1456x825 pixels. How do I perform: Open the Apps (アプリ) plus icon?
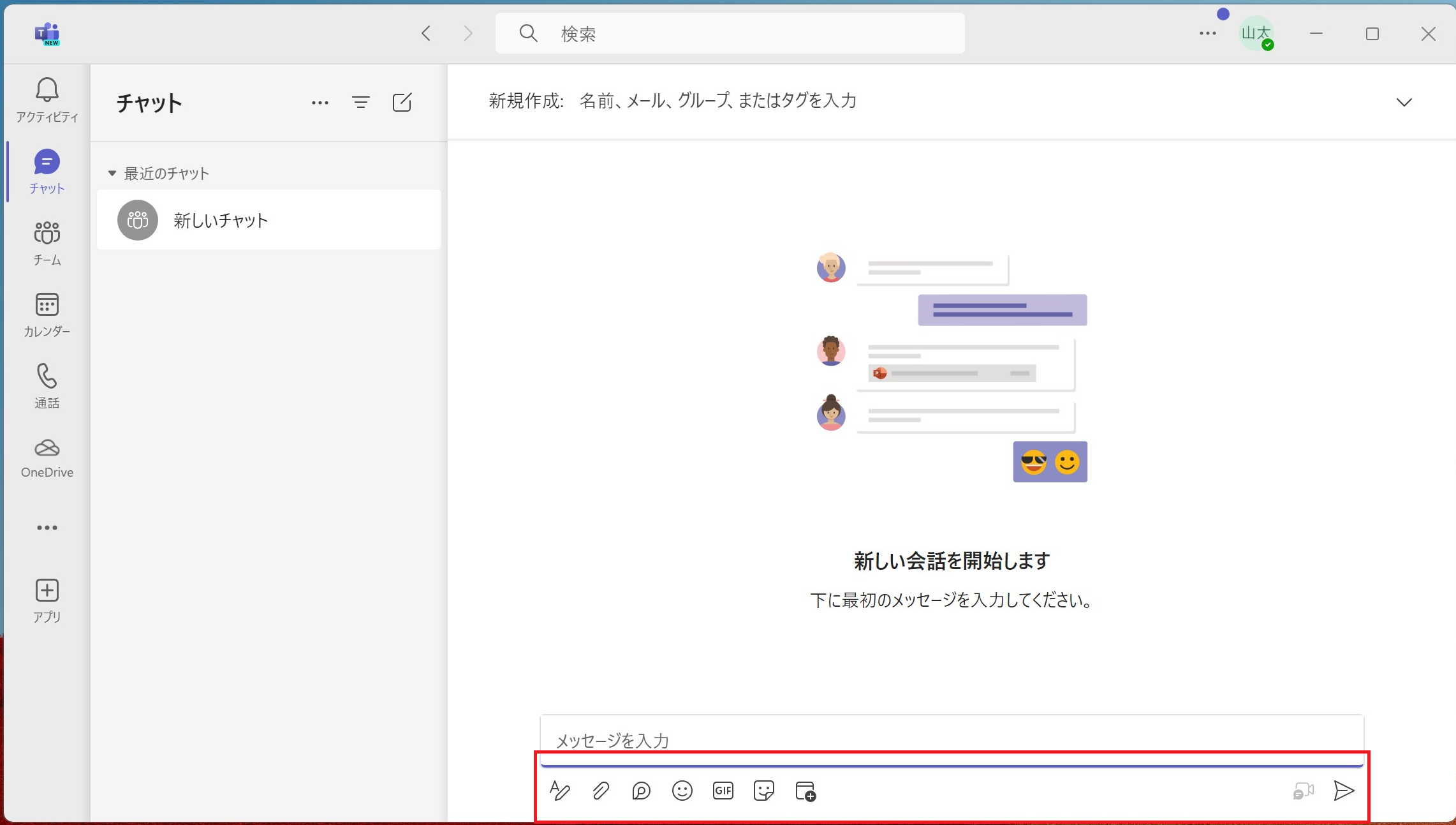[x=47, y=591]
